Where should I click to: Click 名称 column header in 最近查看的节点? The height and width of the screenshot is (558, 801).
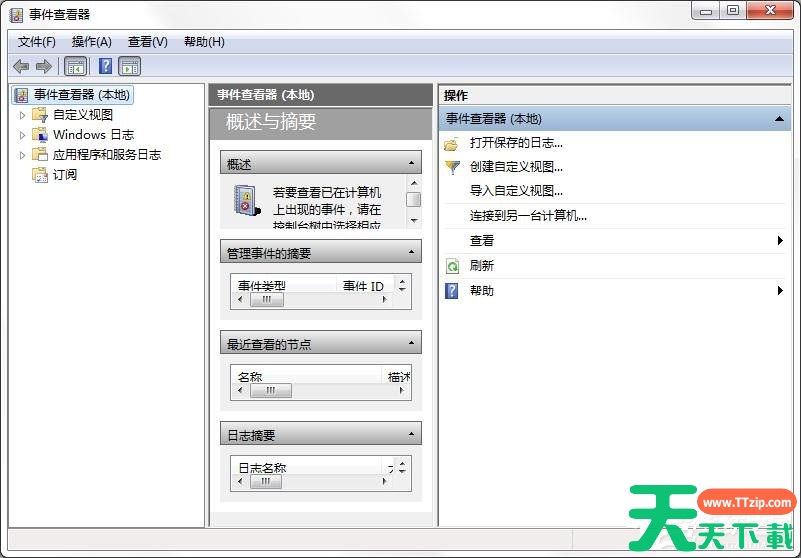250,377
